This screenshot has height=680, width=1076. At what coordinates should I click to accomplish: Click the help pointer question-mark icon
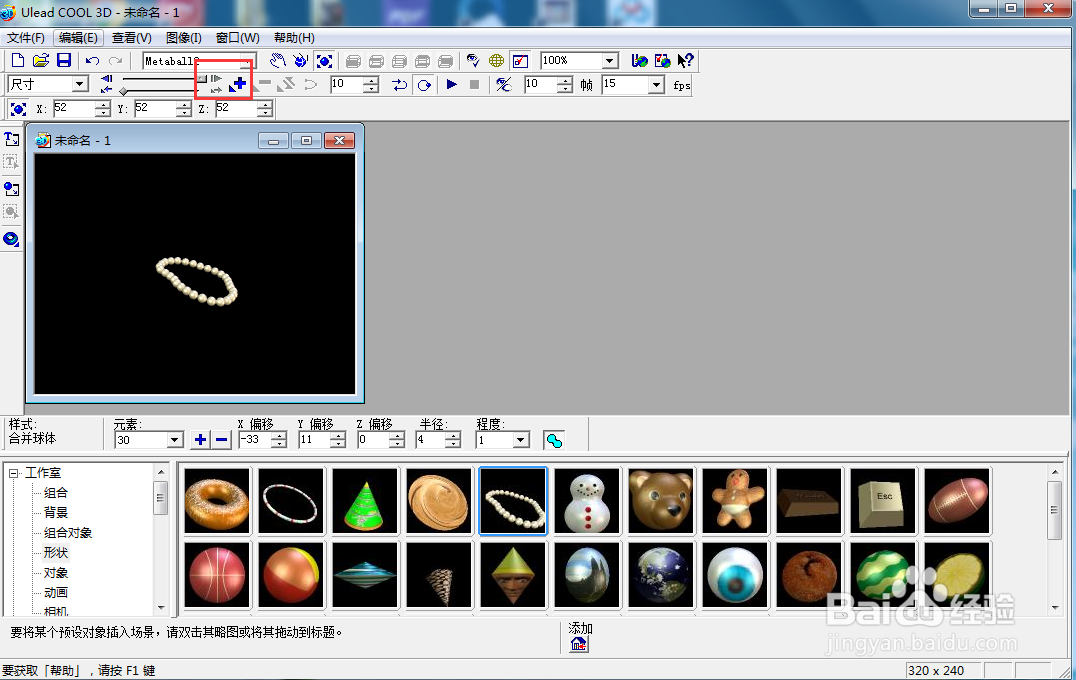[685, 61]
